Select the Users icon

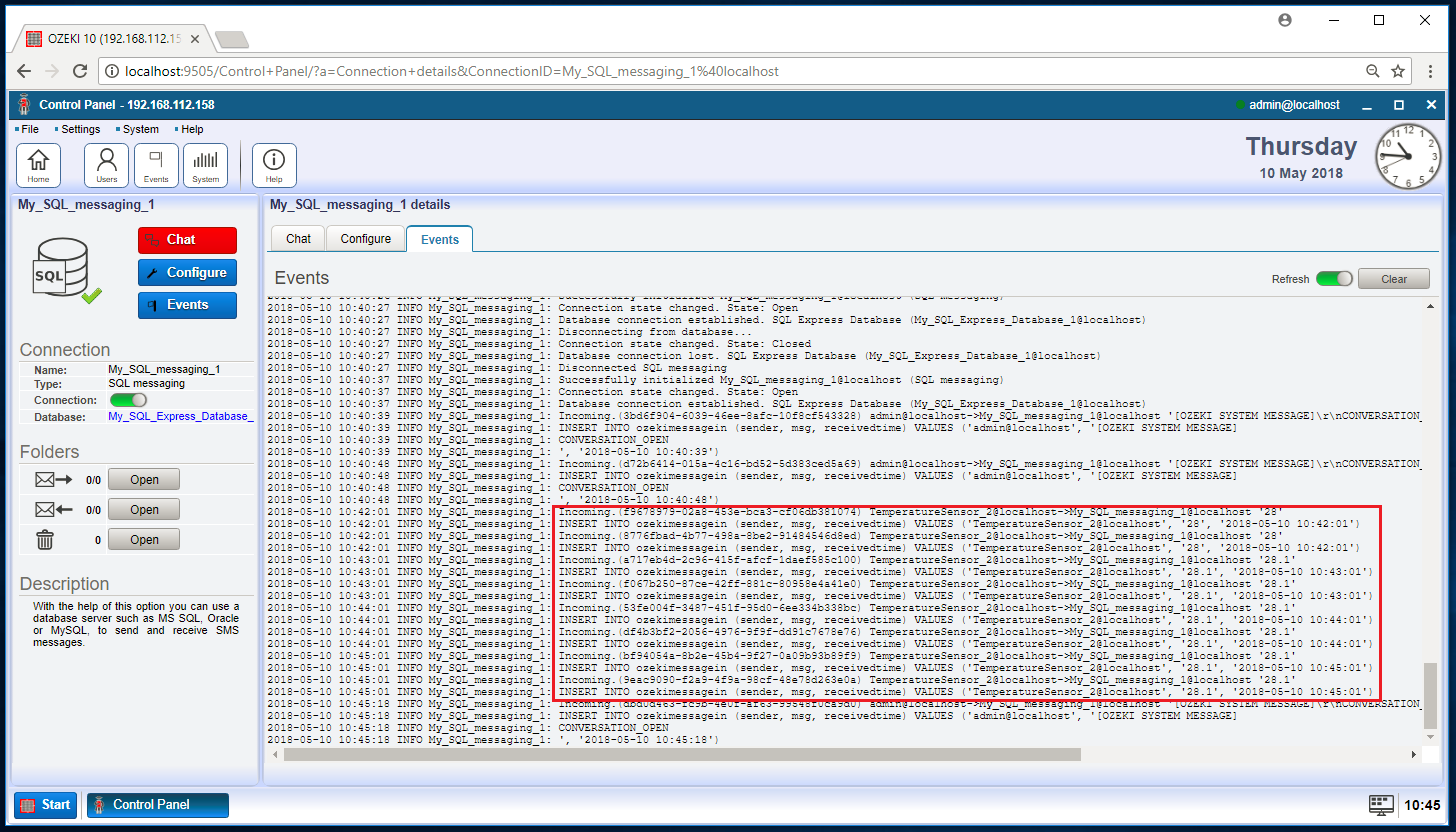(x=106, y=164)
